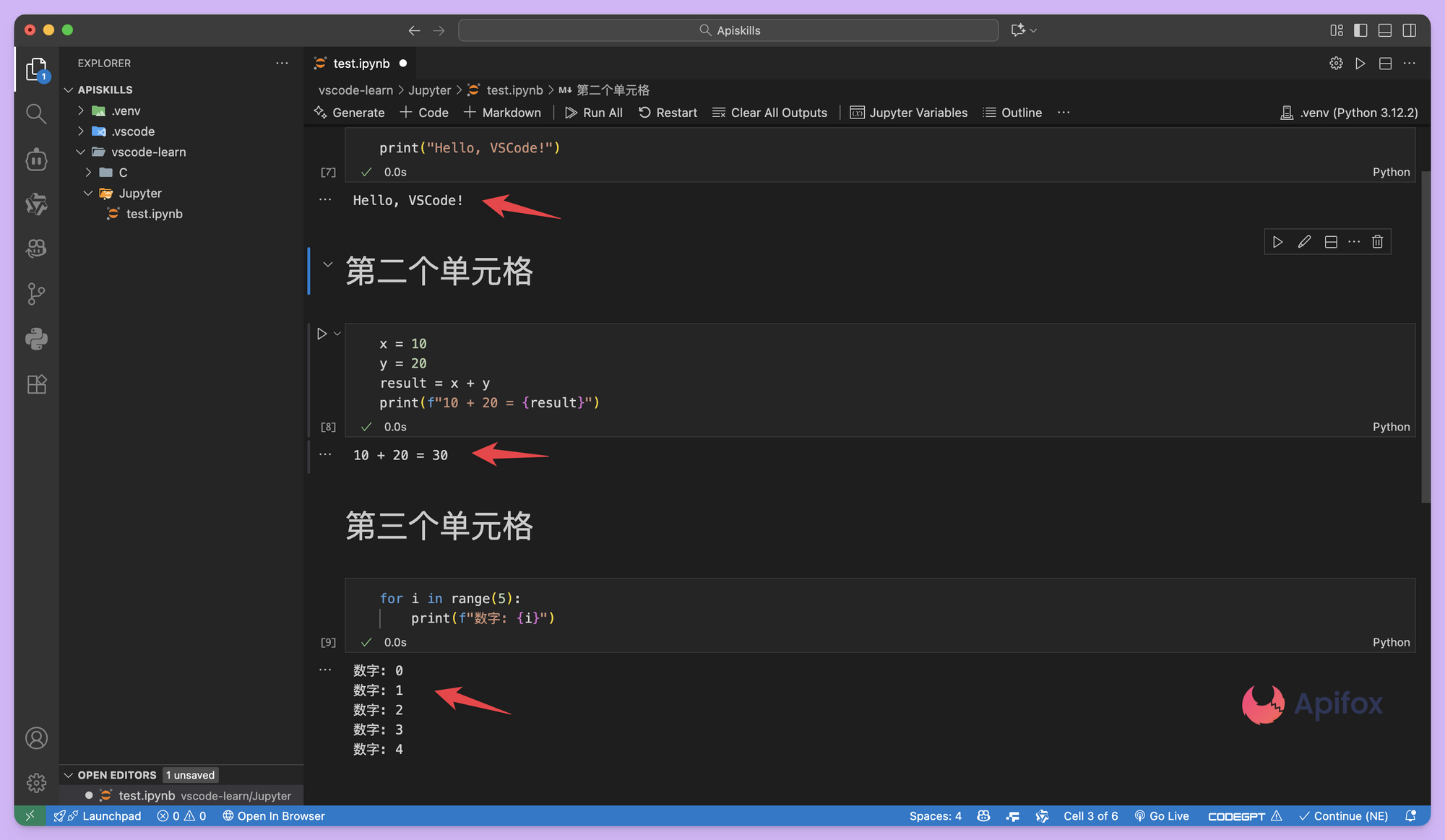Delete the selected markdown cell with trash icon
The image size is (1445, 840).
coord(1377,242)
